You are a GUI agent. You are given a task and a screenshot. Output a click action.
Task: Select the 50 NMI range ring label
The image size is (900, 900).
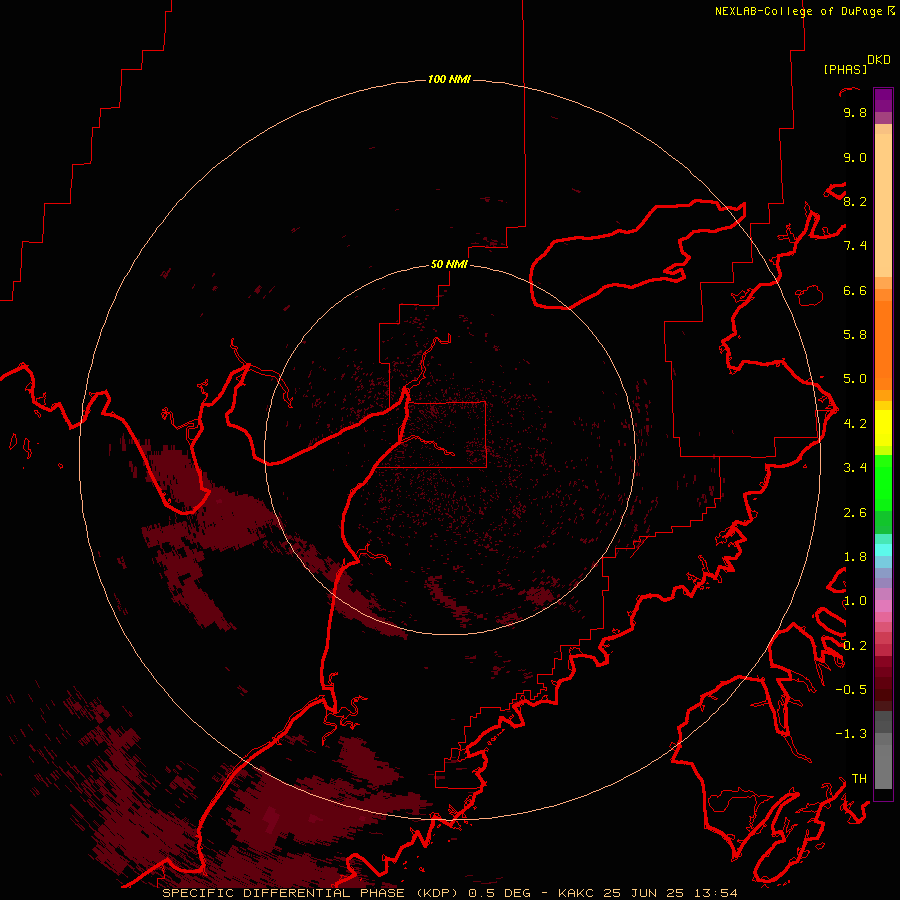(x=449, y=264)
